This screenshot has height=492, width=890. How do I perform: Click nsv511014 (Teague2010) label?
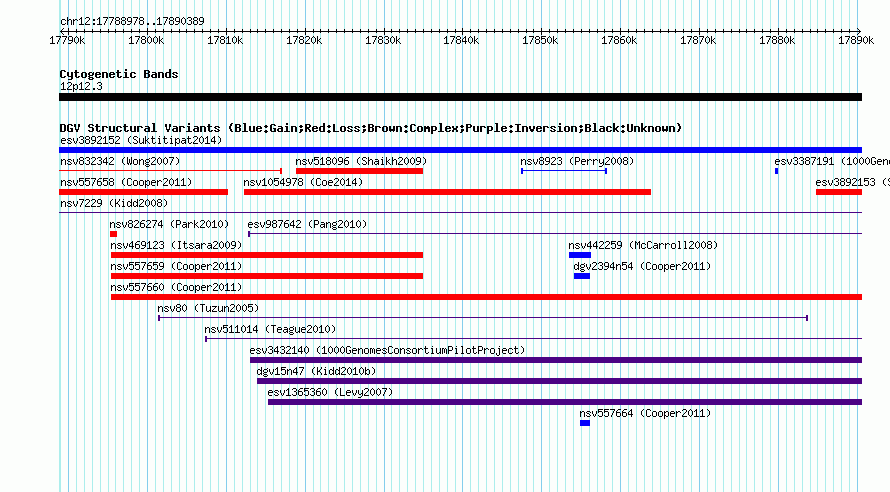click(x=270, y=329)
